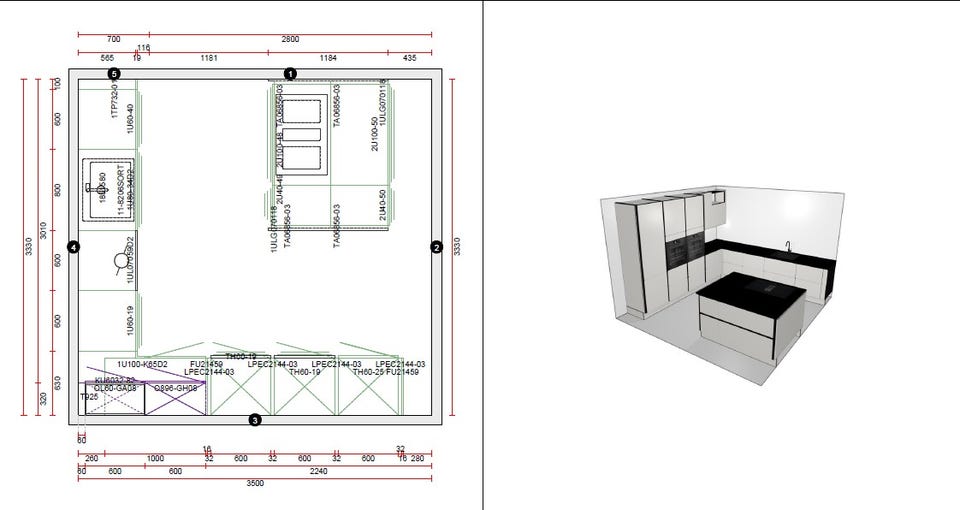Select cabinet label 1U60-19

click(130, 321)
